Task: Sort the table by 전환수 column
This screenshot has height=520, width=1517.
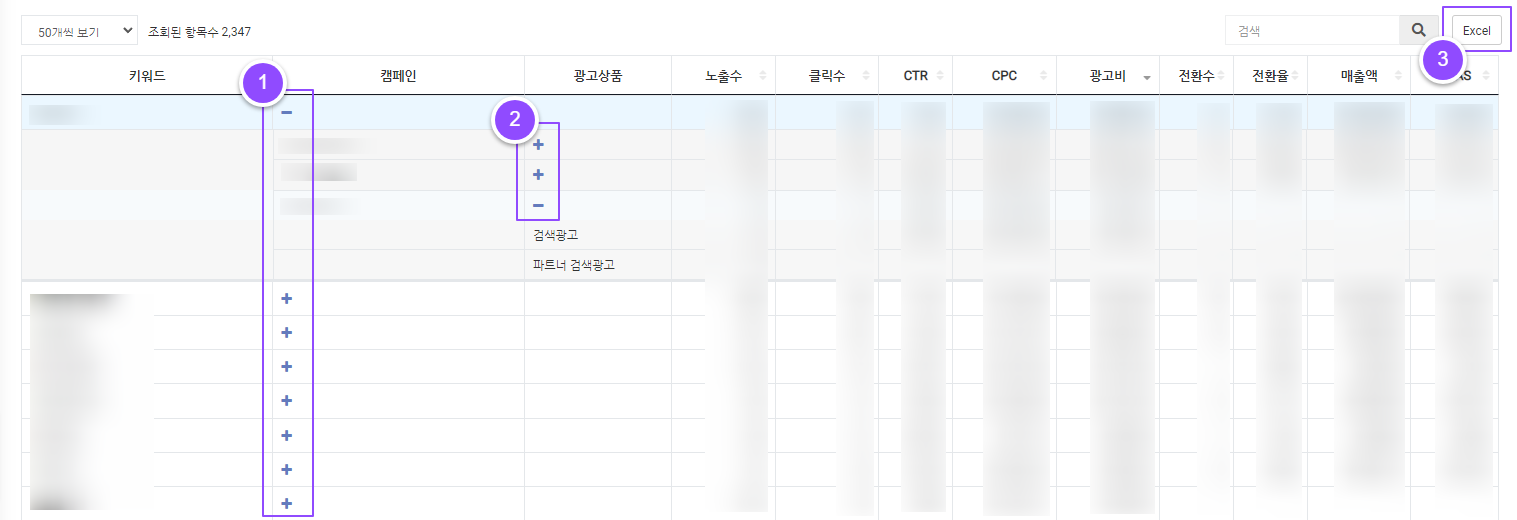Action: pyautogui.click(x=1196, y=76)
